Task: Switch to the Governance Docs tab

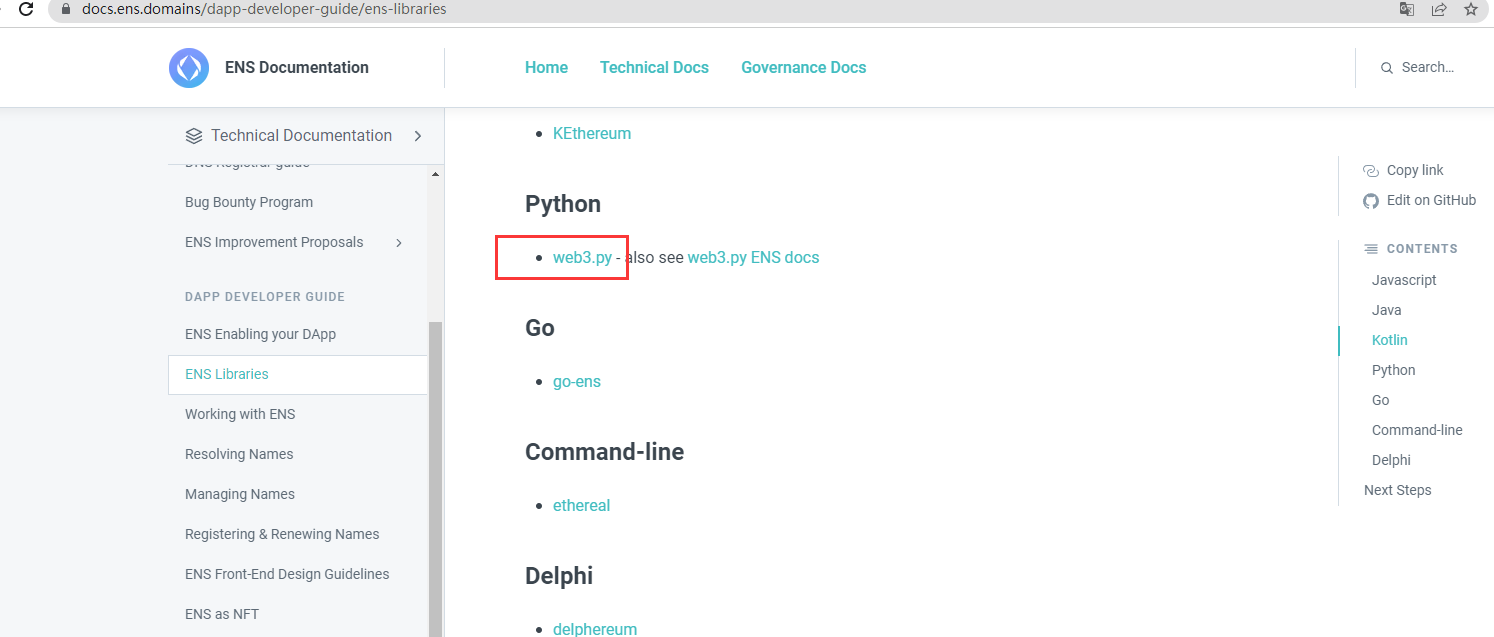Action: (803, 67)
